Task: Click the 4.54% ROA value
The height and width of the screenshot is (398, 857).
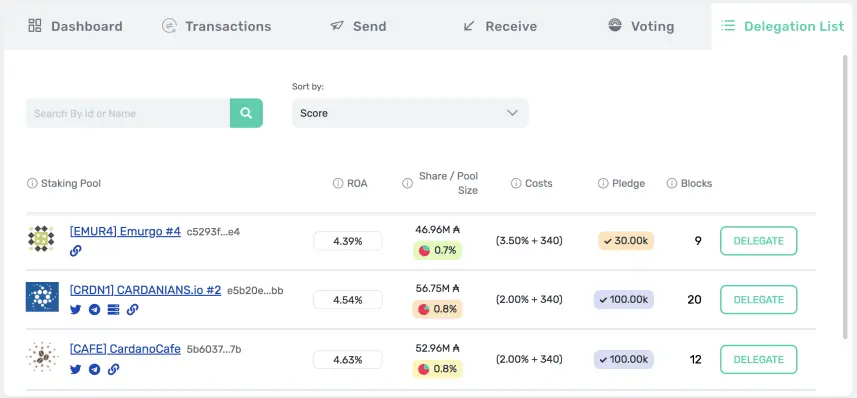Action: pyautogui.click(x=348, y=300)
